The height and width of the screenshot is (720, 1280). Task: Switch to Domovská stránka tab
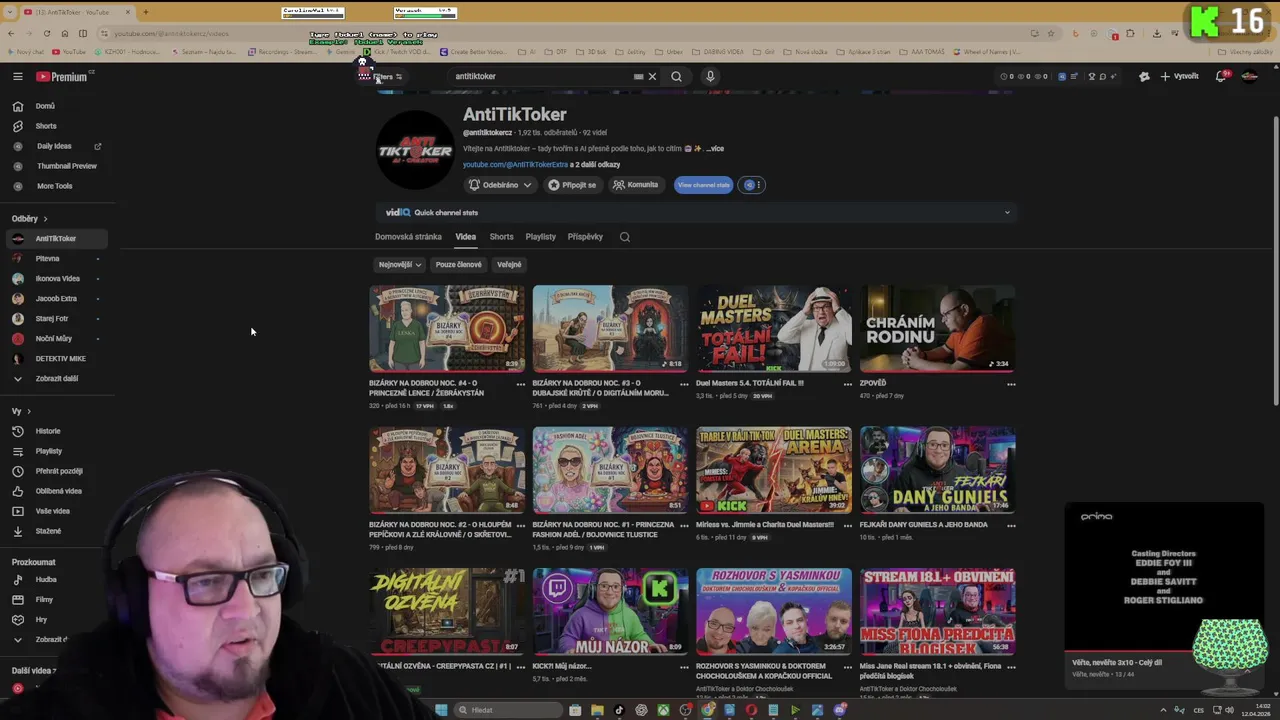(x=408, y=237)
